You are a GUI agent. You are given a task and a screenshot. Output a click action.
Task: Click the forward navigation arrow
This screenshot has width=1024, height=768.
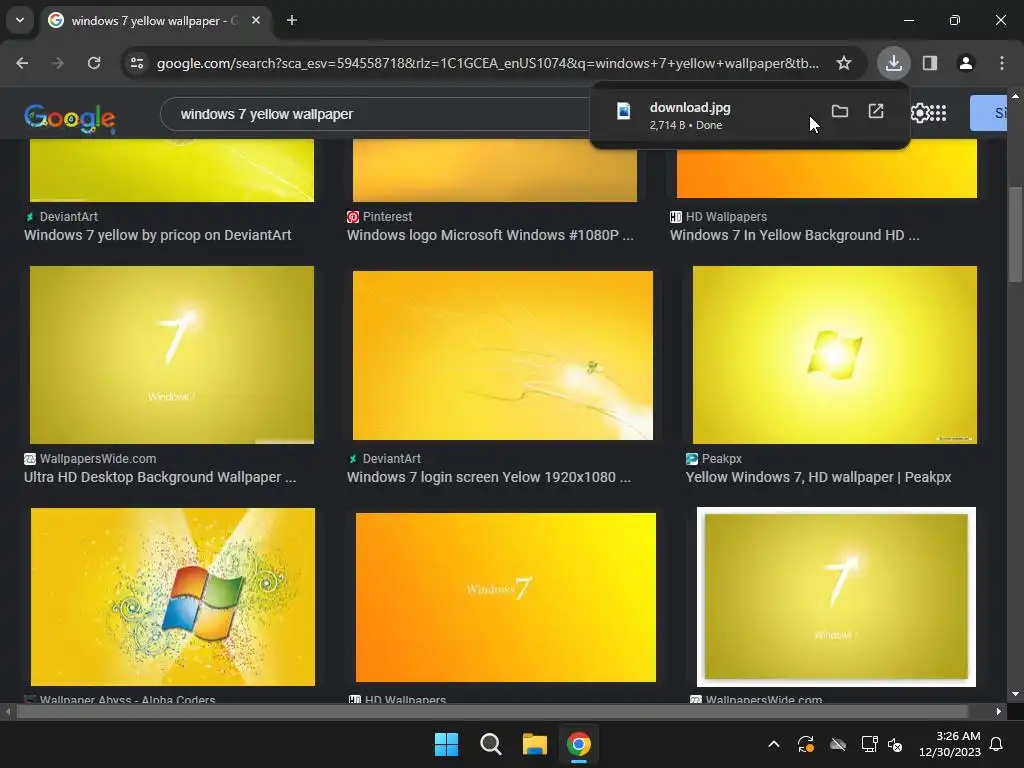click(58, 63)
